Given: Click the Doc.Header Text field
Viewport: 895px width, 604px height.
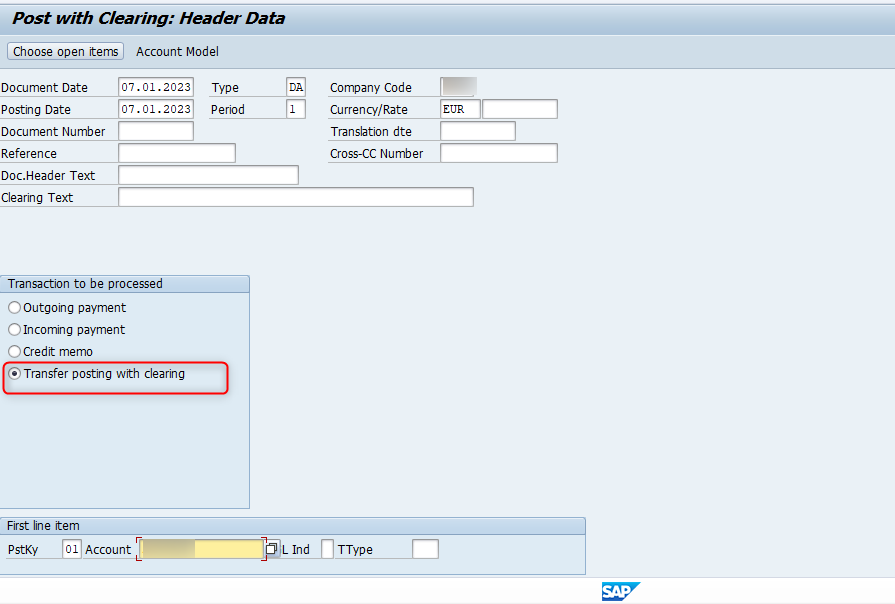Looking at the screenshot, I should coord(208,176).
